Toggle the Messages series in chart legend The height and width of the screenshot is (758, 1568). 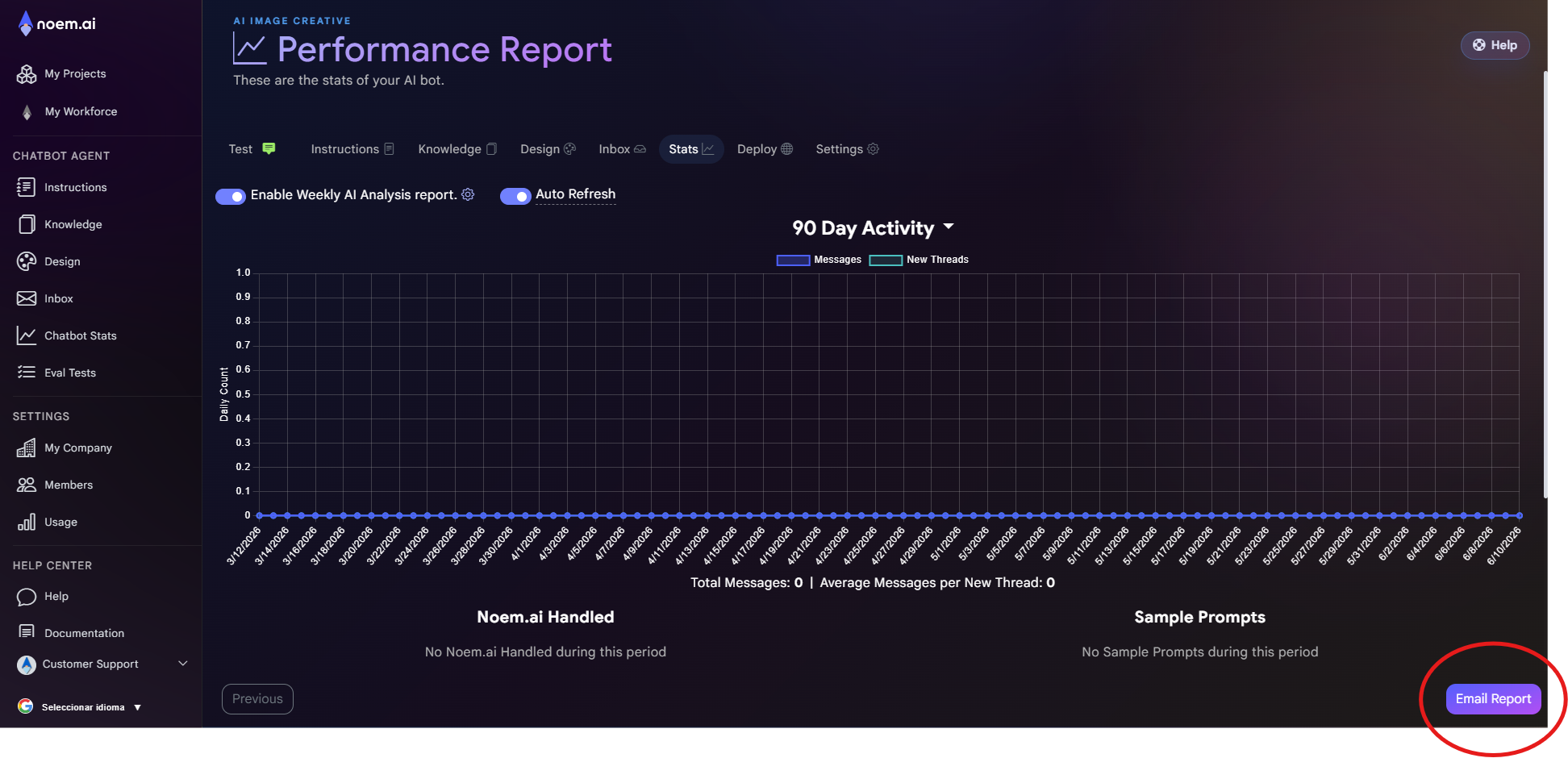819,260
